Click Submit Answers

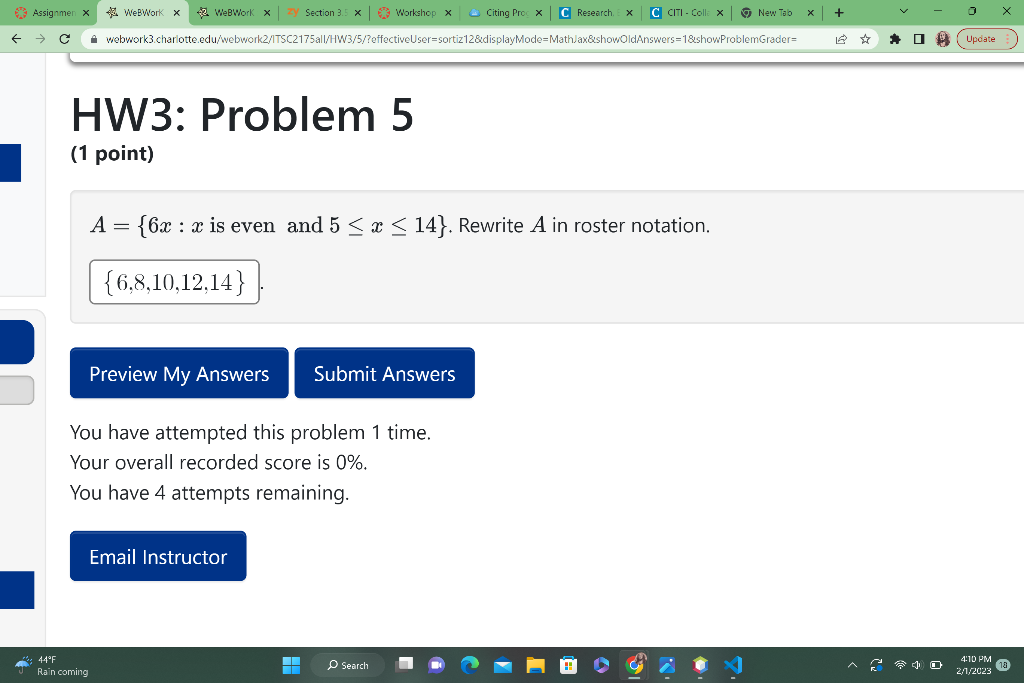[384, 373]
